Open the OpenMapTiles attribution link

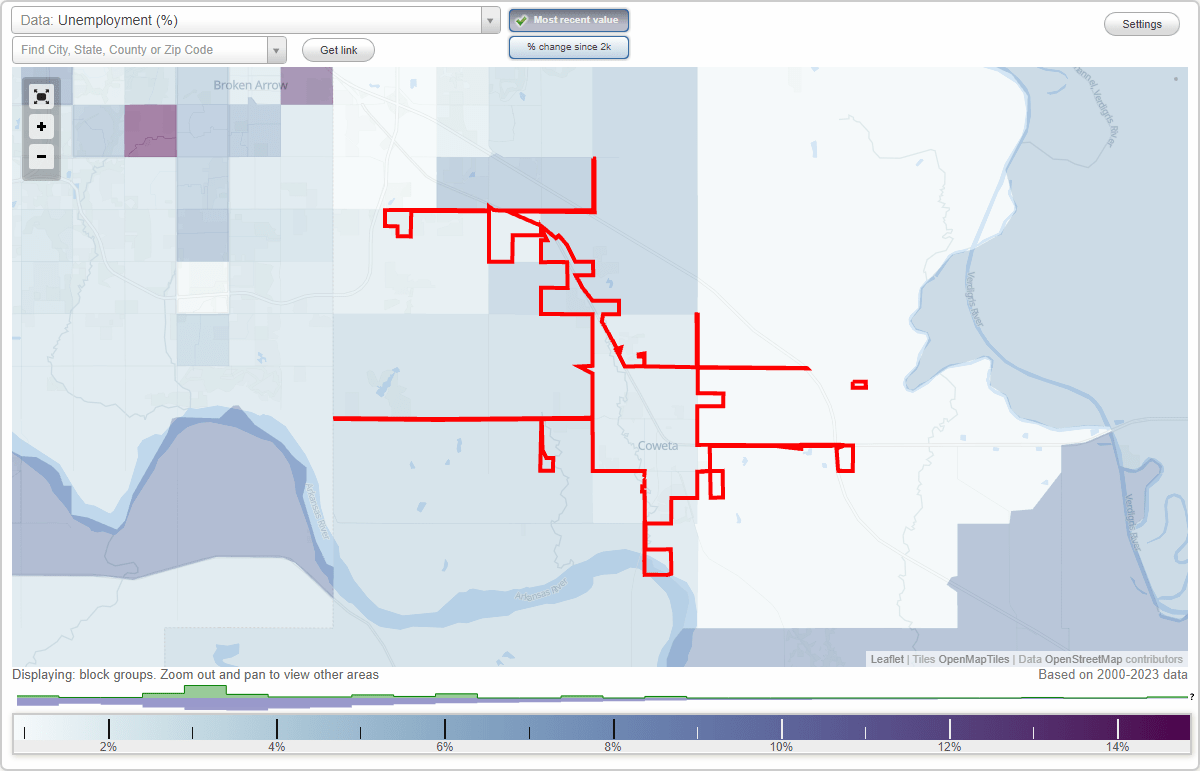[974, 659]
